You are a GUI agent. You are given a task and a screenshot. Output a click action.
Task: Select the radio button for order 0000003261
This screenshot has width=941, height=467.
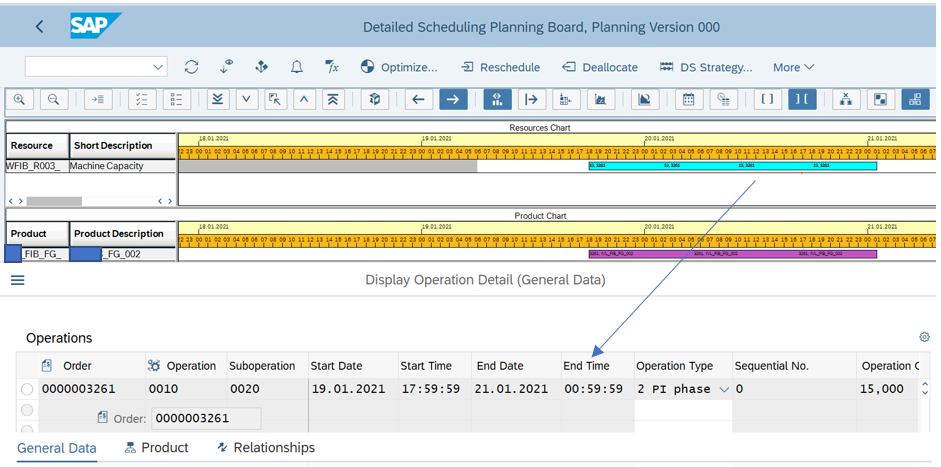[27, 390]
